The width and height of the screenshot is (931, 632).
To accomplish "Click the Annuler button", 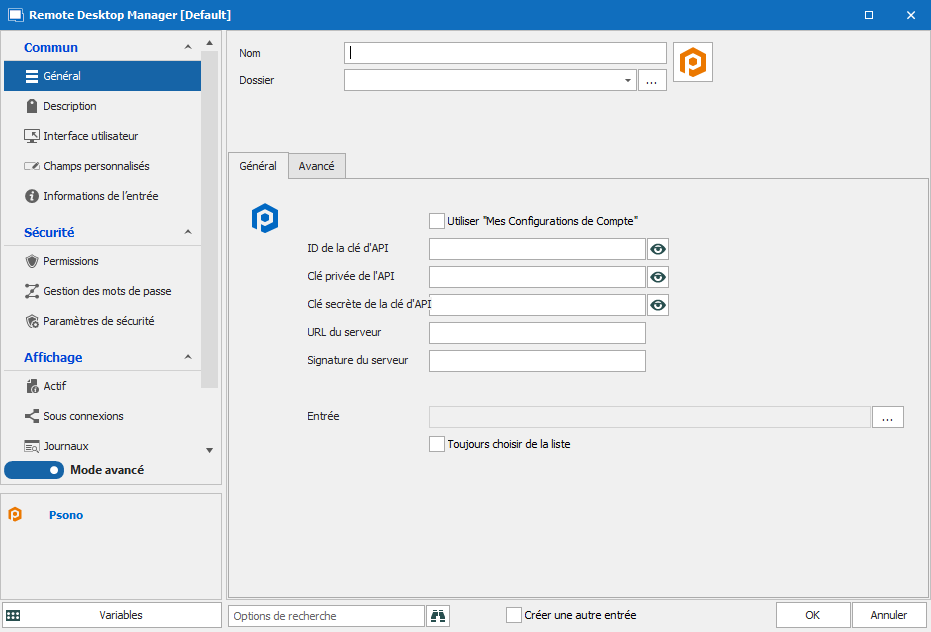I will tap(888, 615).
